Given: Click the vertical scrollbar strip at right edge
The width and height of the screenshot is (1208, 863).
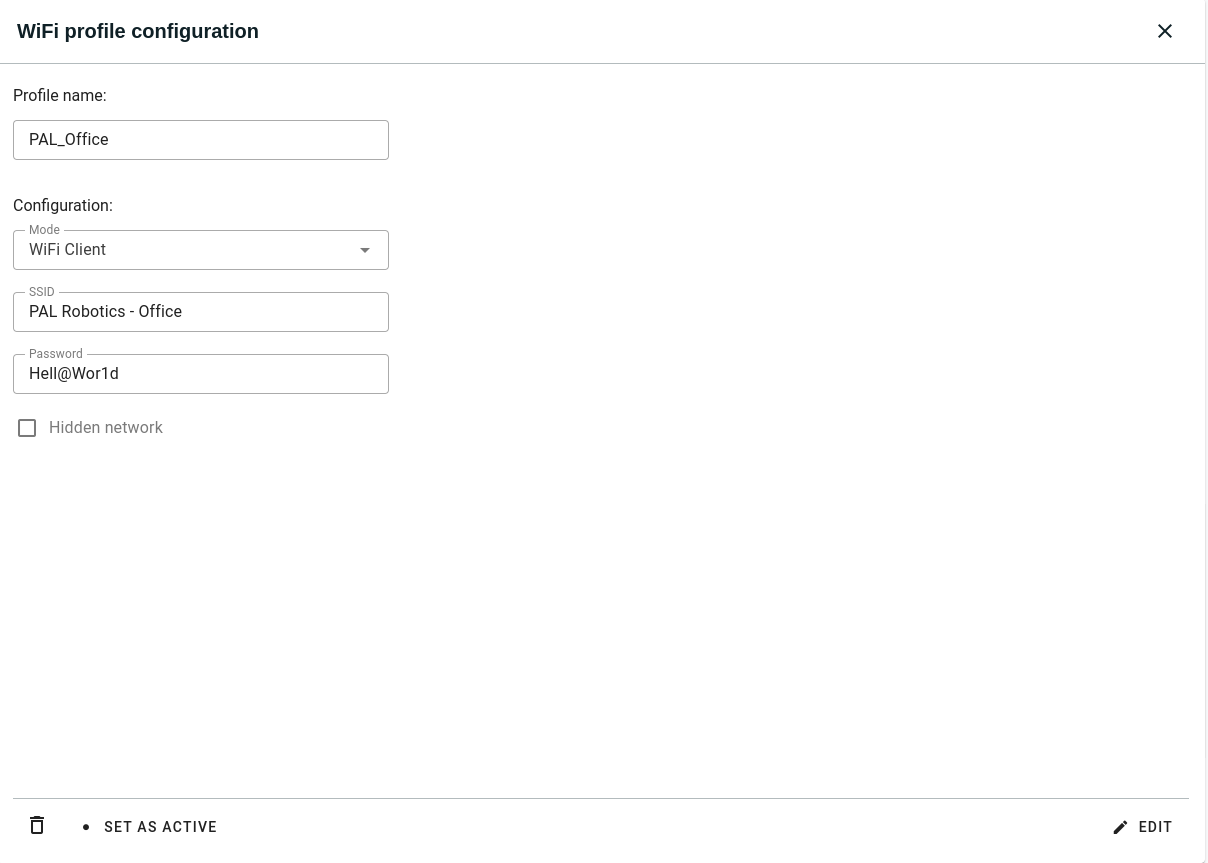Looking at the screenshot, I should point(1205,430).
